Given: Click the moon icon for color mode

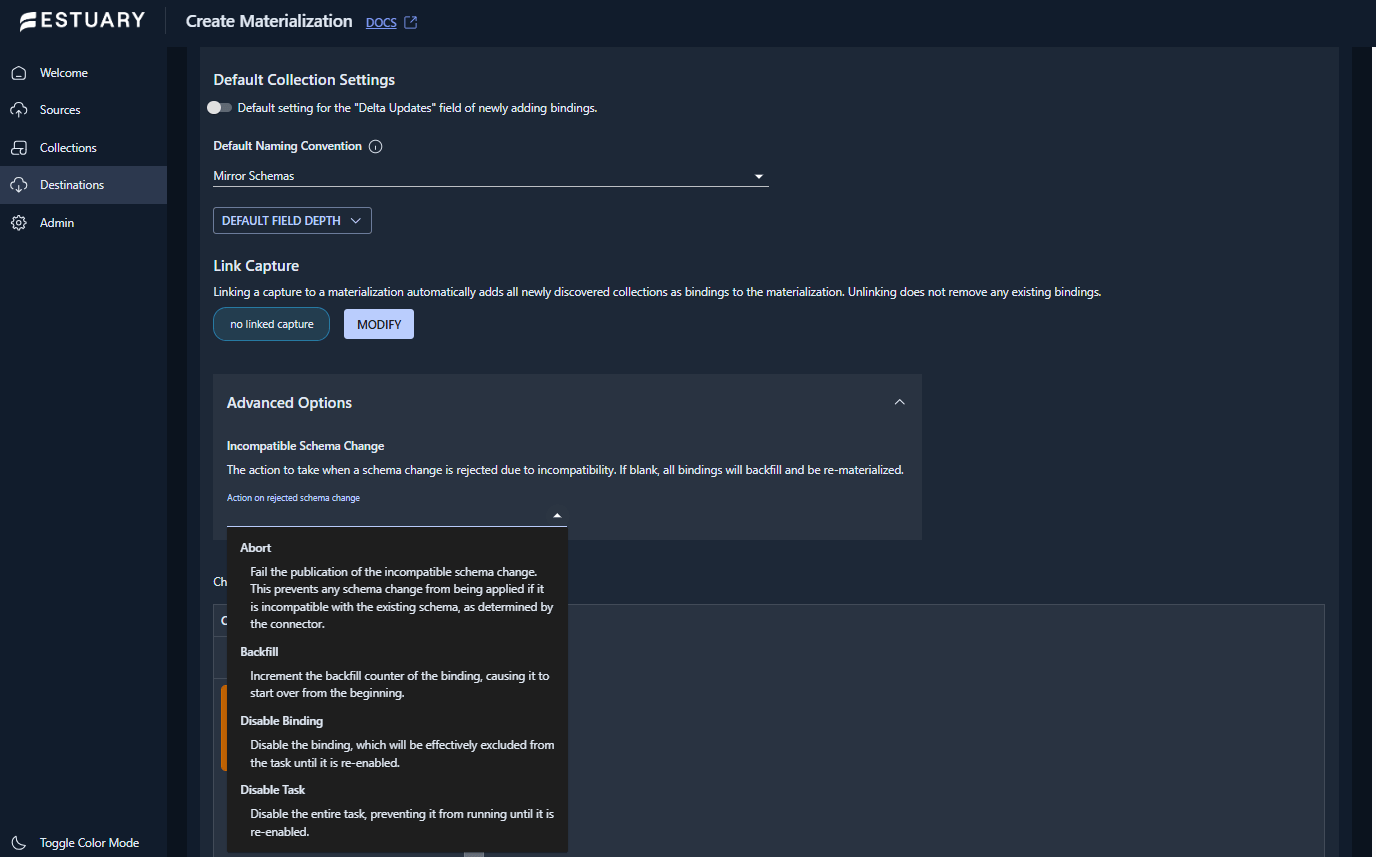Looking at the screenshot, I should (x=18, y=843).
